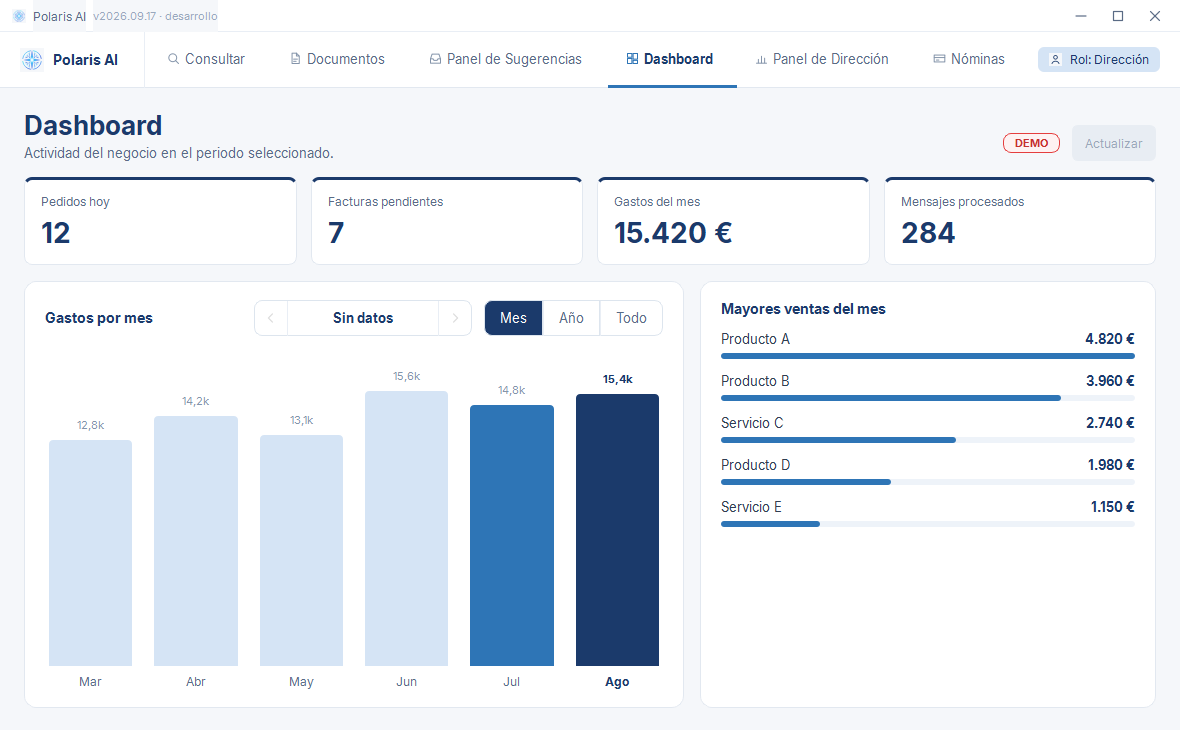Click the Servicio E progress bar

coord(927,525)
